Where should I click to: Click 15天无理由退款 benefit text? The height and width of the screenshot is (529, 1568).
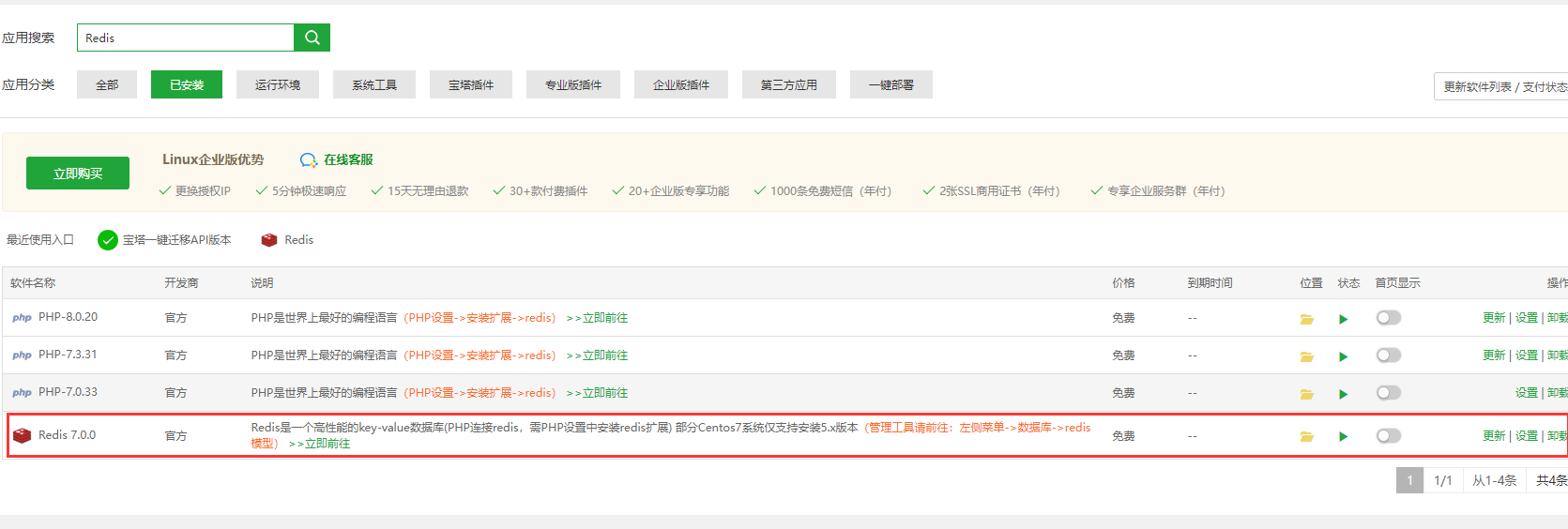coord(428,191)
